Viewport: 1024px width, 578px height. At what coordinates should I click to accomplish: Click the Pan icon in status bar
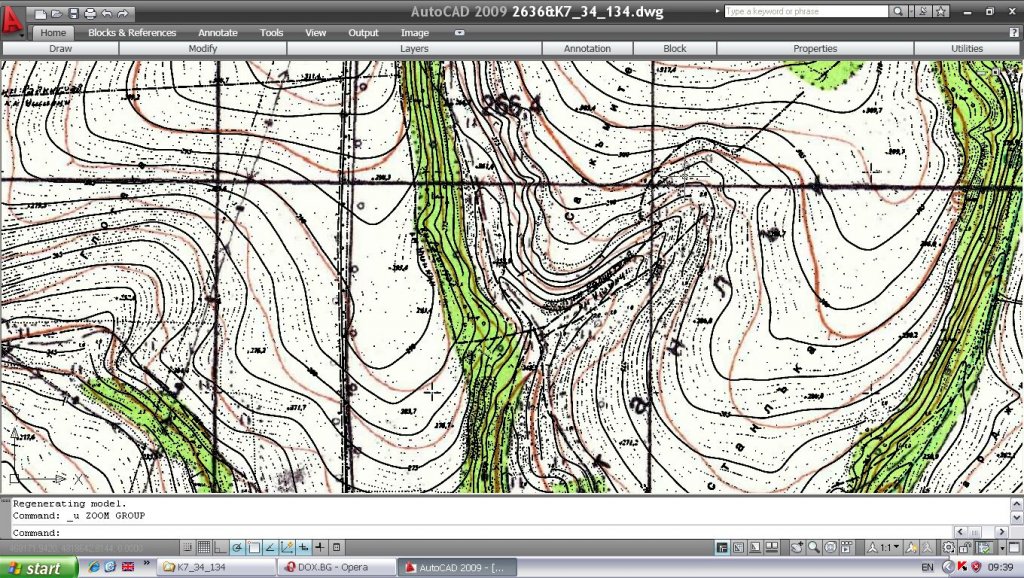[x=797, y=547]
